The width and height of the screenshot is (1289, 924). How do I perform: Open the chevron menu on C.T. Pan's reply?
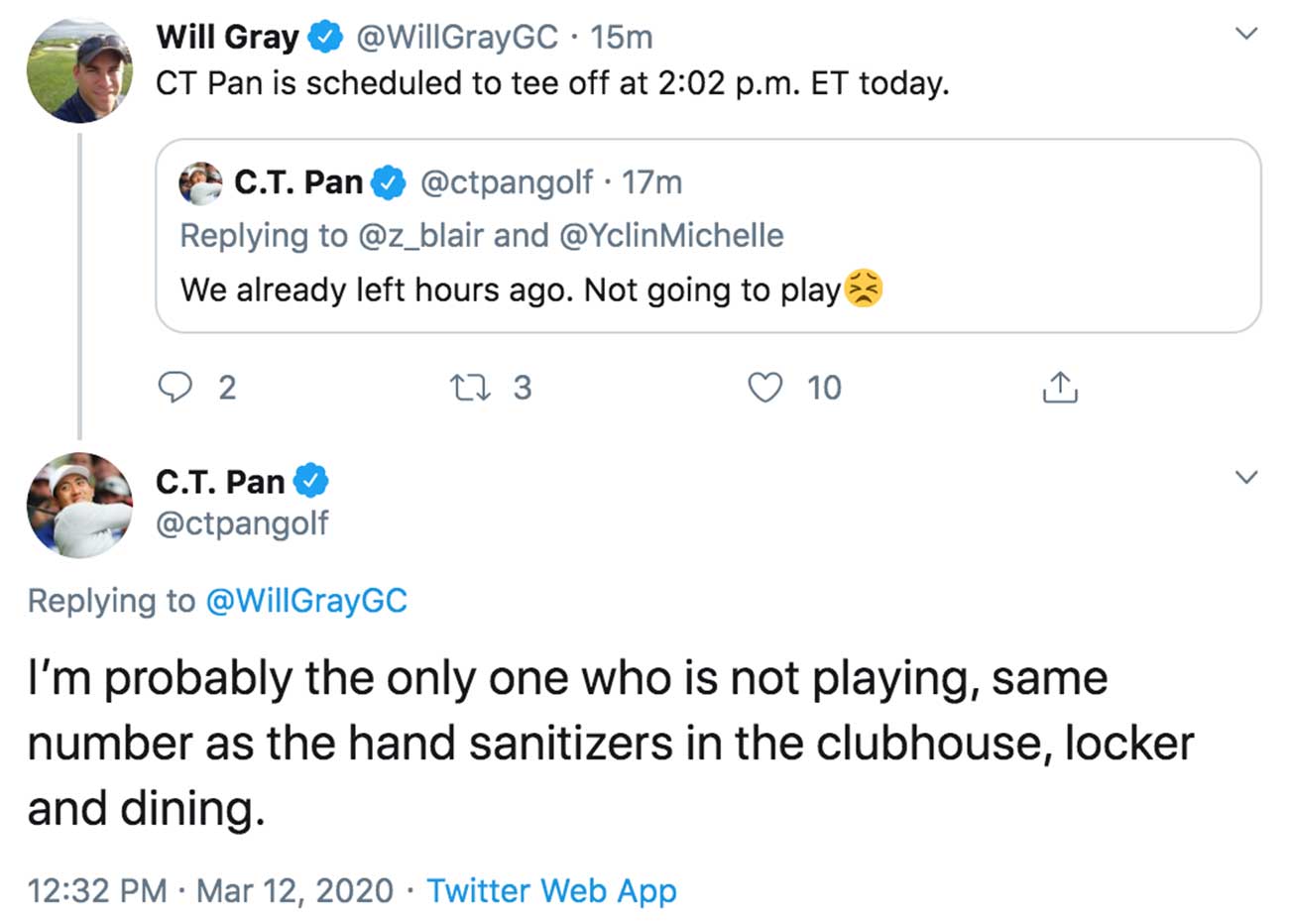pos(1246,477)
